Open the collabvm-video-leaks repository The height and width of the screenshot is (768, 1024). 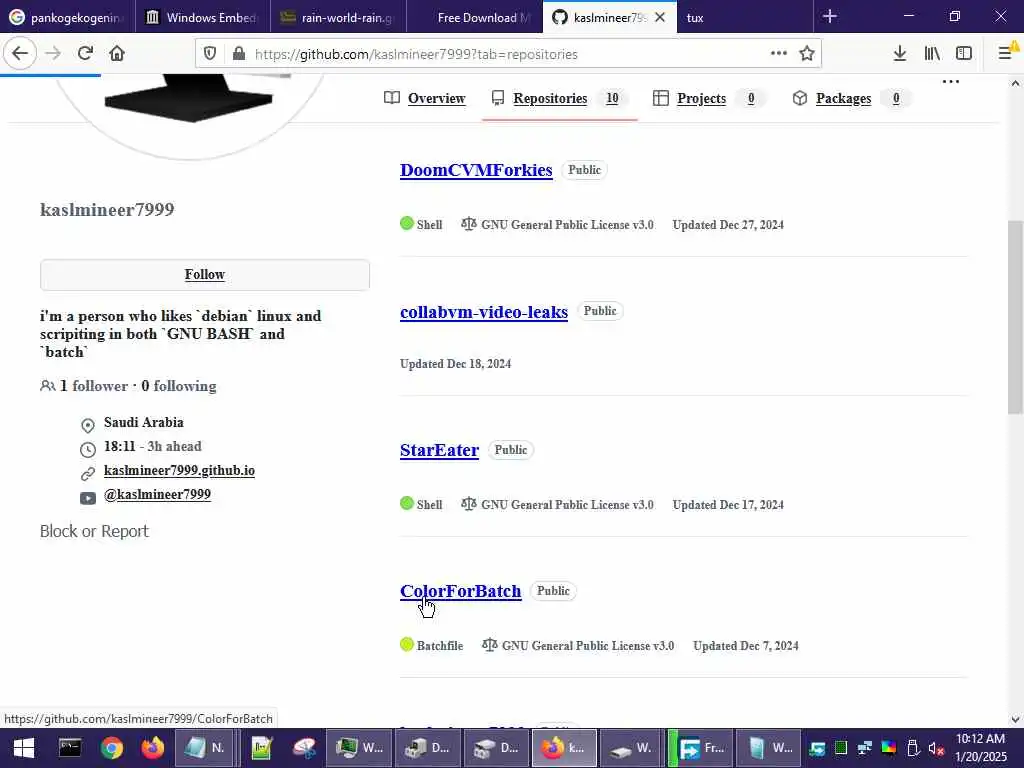[x=484, y=312]
